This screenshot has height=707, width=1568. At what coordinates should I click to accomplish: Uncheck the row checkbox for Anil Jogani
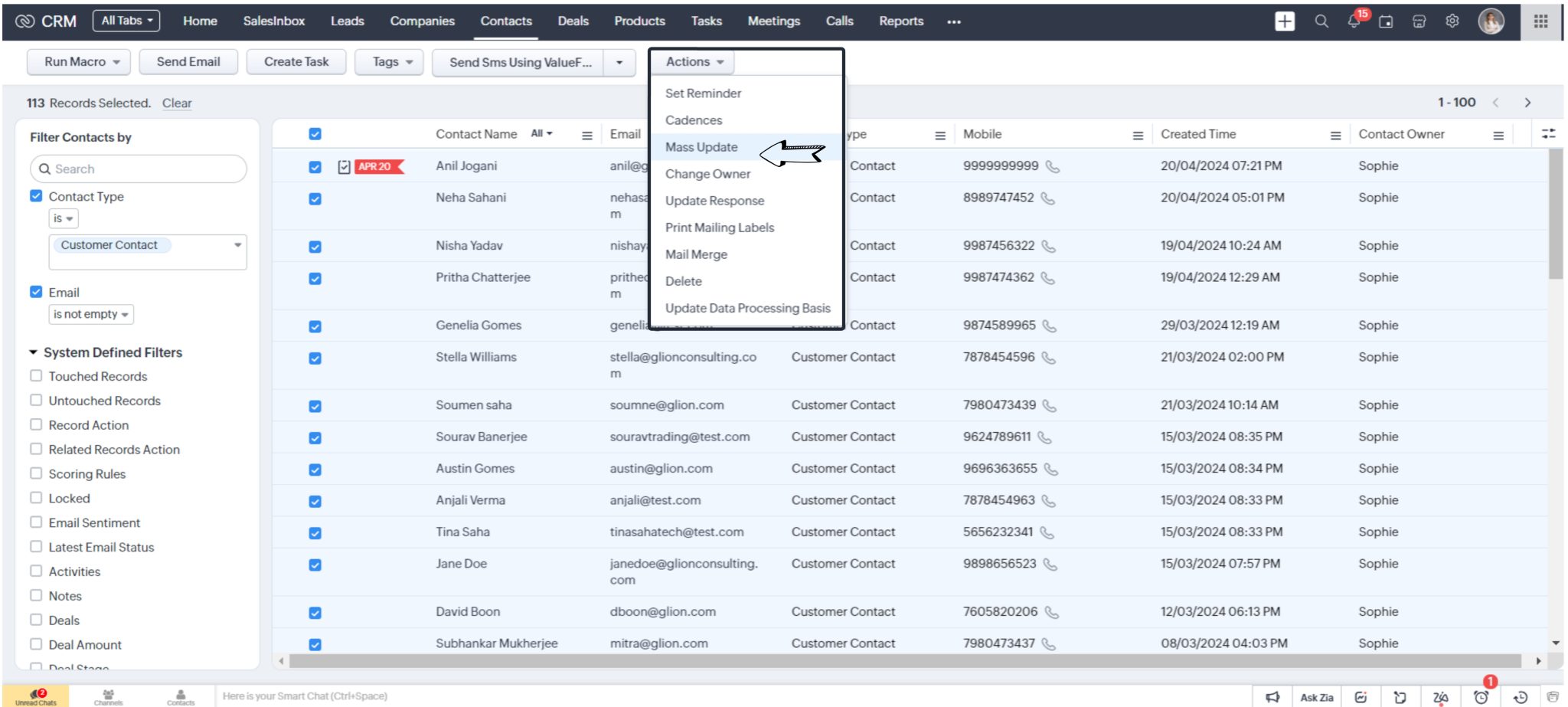(315, 166)
